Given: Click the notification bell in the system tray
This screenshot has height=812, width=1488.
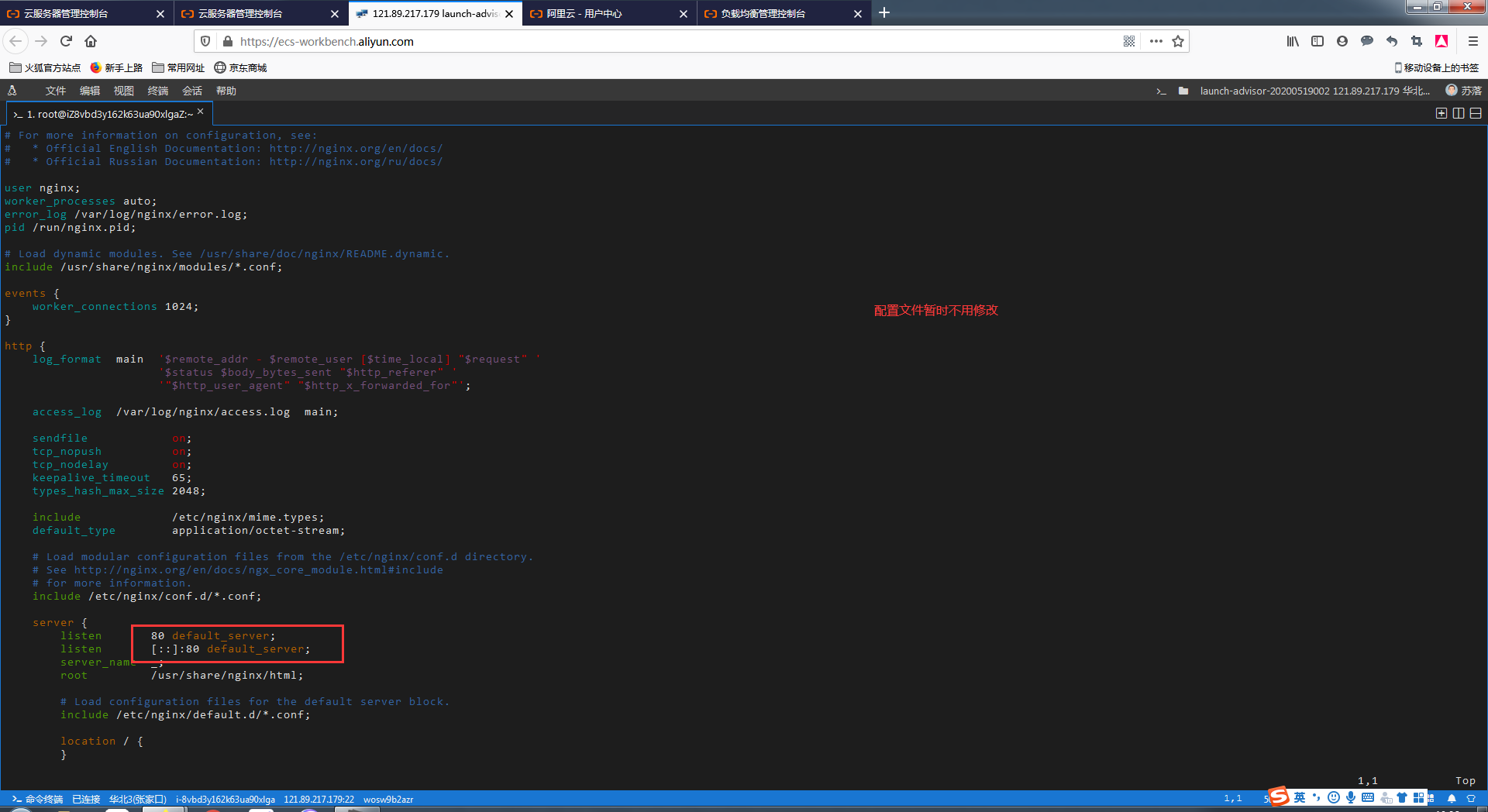Looking at the screenshot, I should click(x=1452, y=797).
